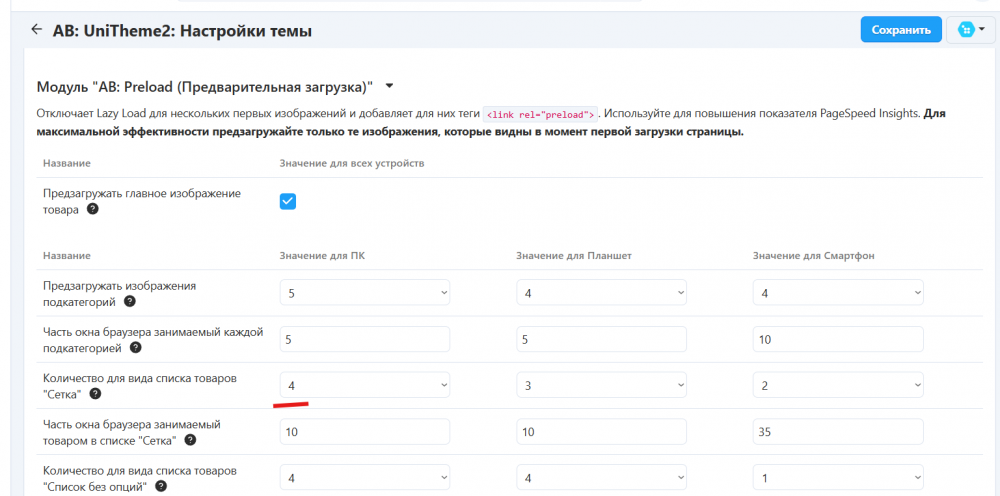Image resolution: width=1000 pixels, height=496 pixels.
Task: Show help for Часть окна товаром Сетка
Action: click(x=190, y=440)
